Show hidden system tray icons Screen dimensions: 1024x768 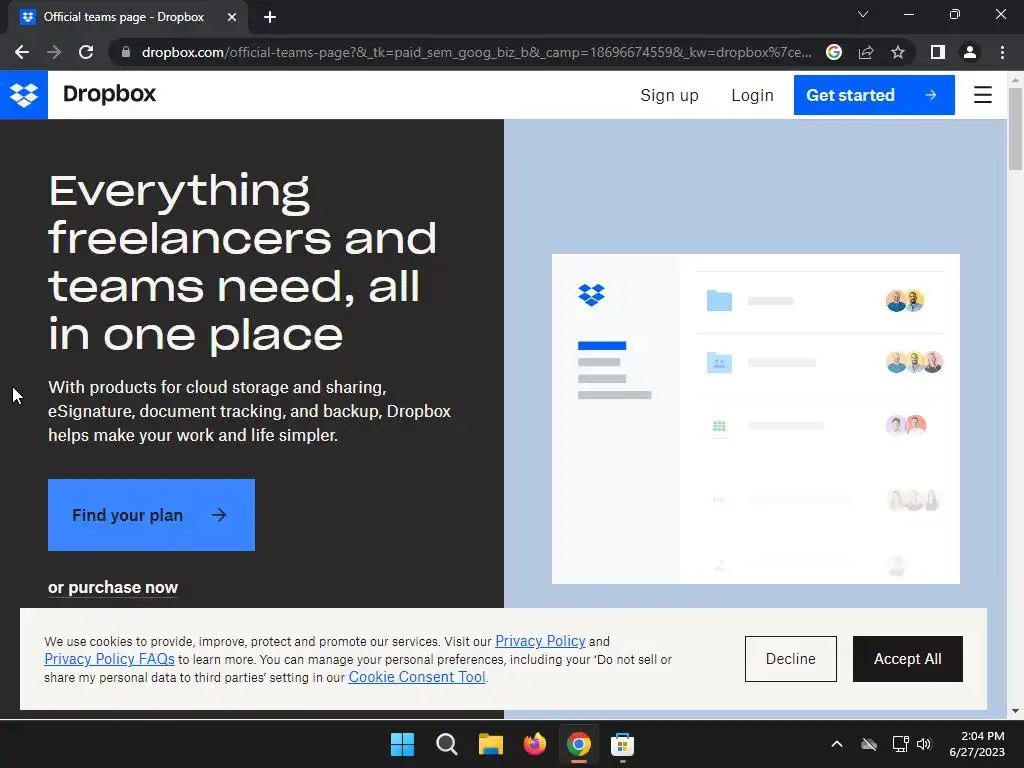837,744
